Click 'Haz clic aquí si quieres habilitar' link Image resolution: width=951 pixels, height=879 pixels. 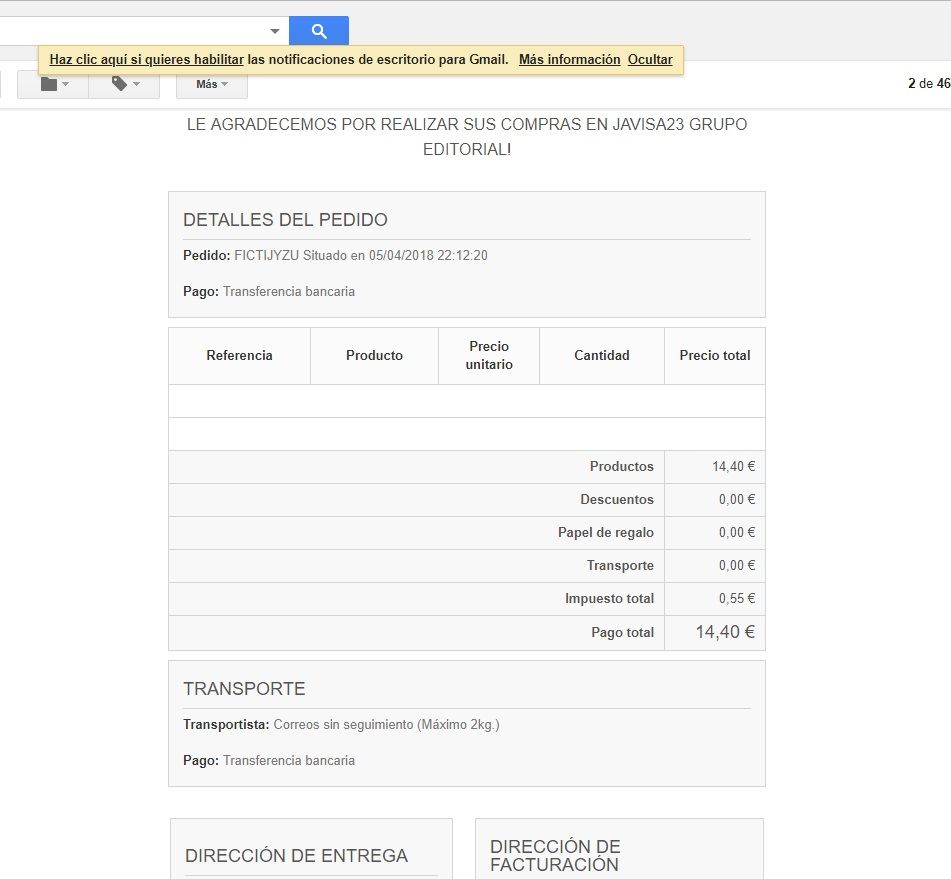[146, 59]
